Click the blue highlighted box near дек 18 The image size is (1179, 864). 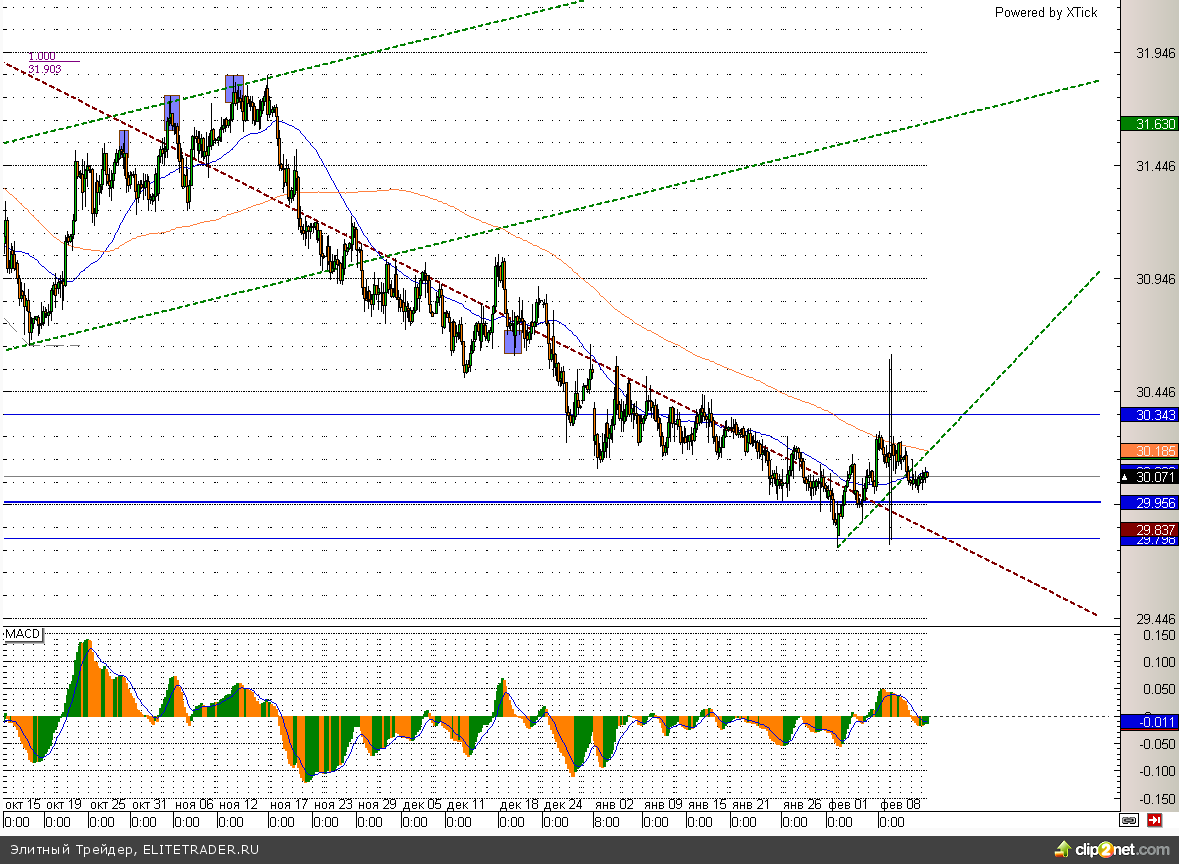[x=512, y=342]
